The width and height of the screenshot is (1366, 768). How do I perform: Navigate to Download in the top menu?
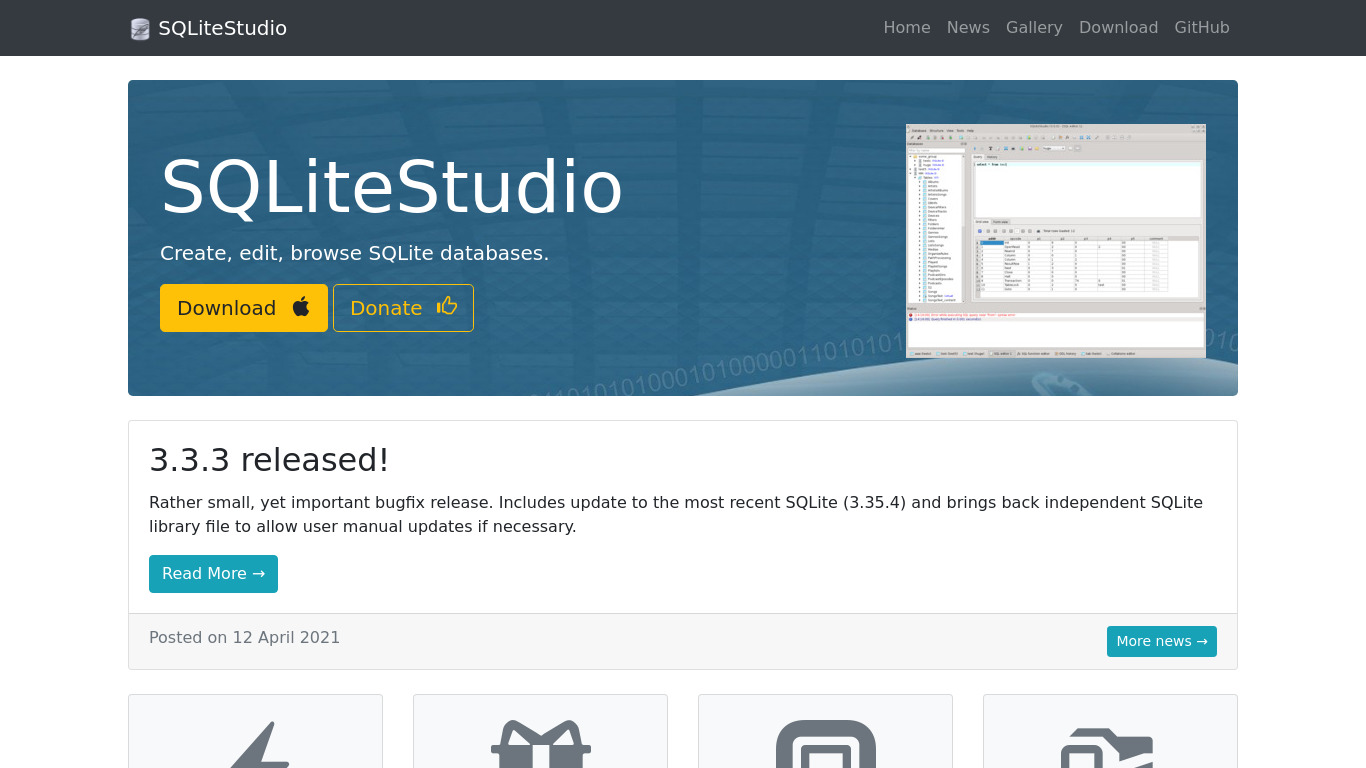click(x=1118, y=28)
